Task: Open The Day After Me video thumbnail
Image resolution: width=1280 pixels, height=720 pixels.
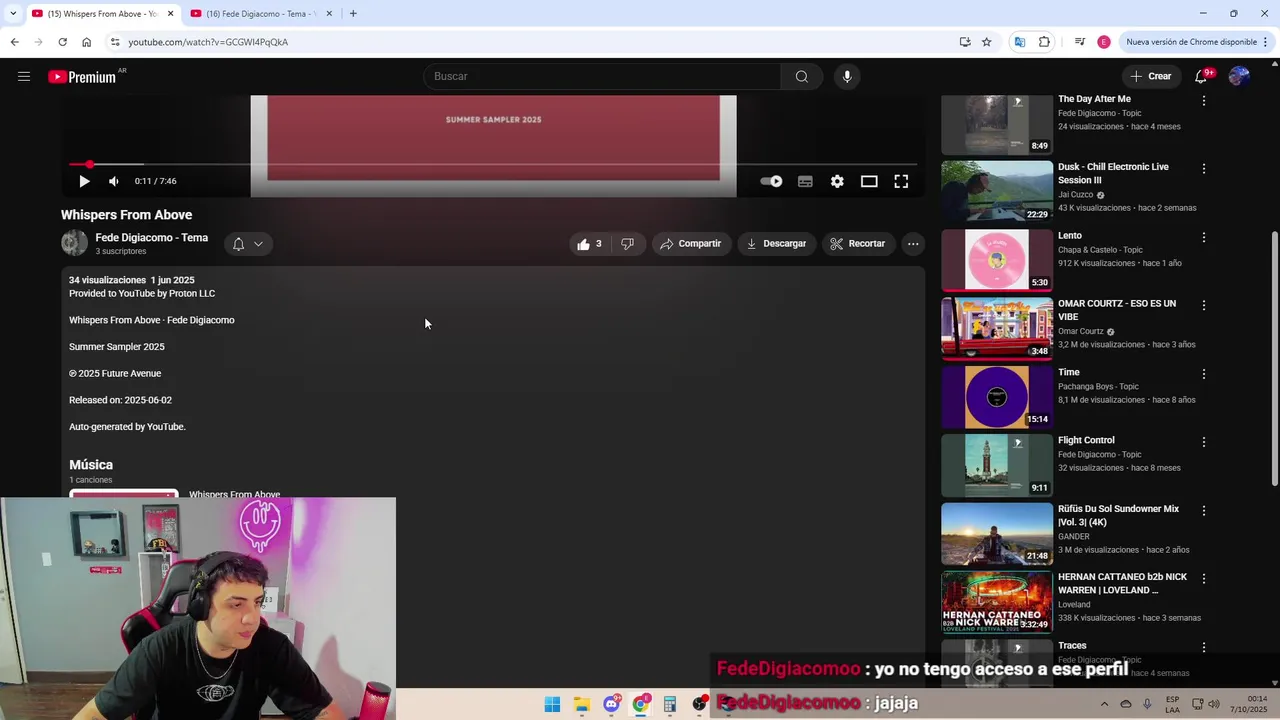Action: 997,124
